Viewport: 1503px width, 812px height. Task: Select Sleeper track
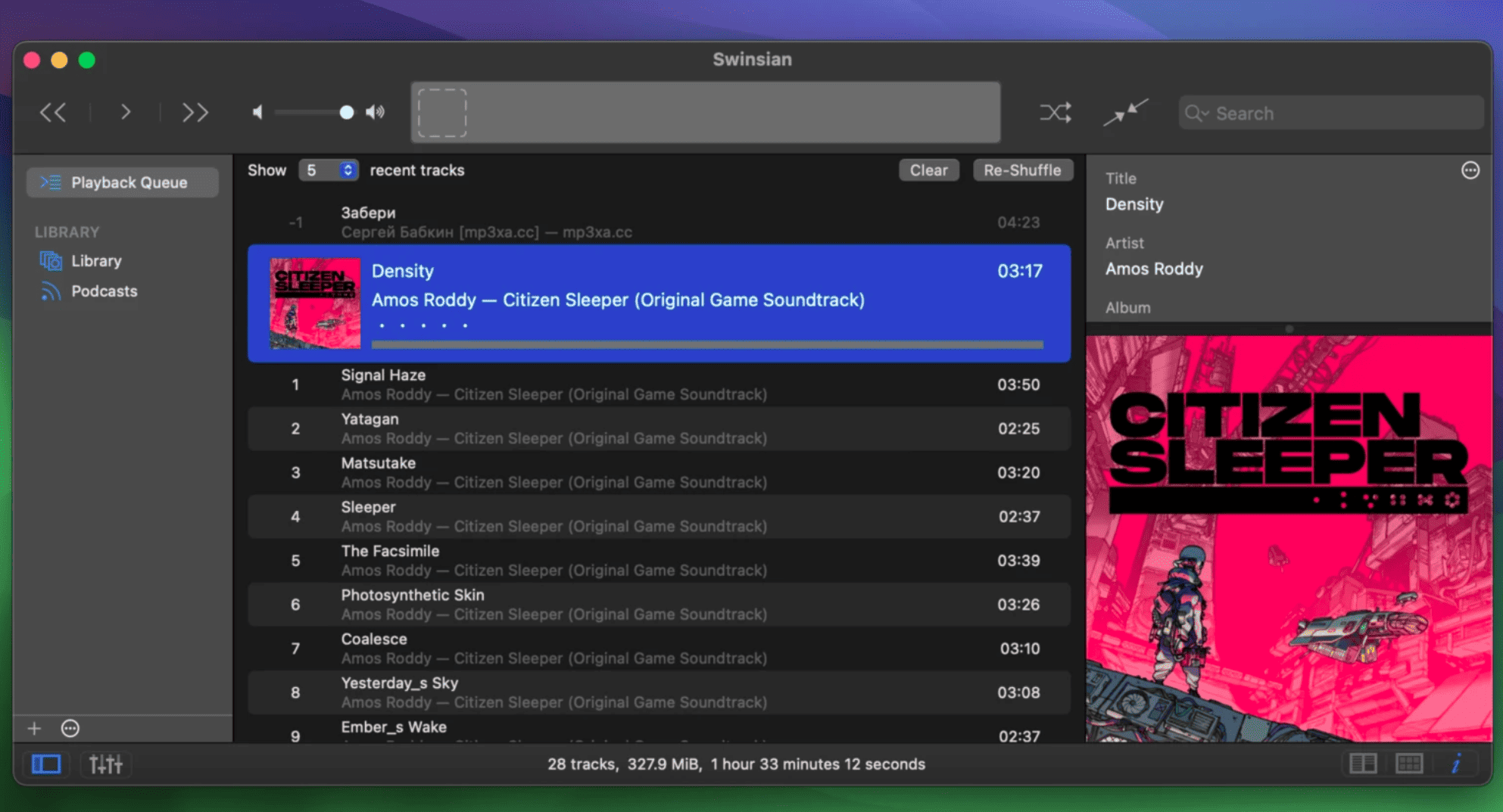(659, 516)
